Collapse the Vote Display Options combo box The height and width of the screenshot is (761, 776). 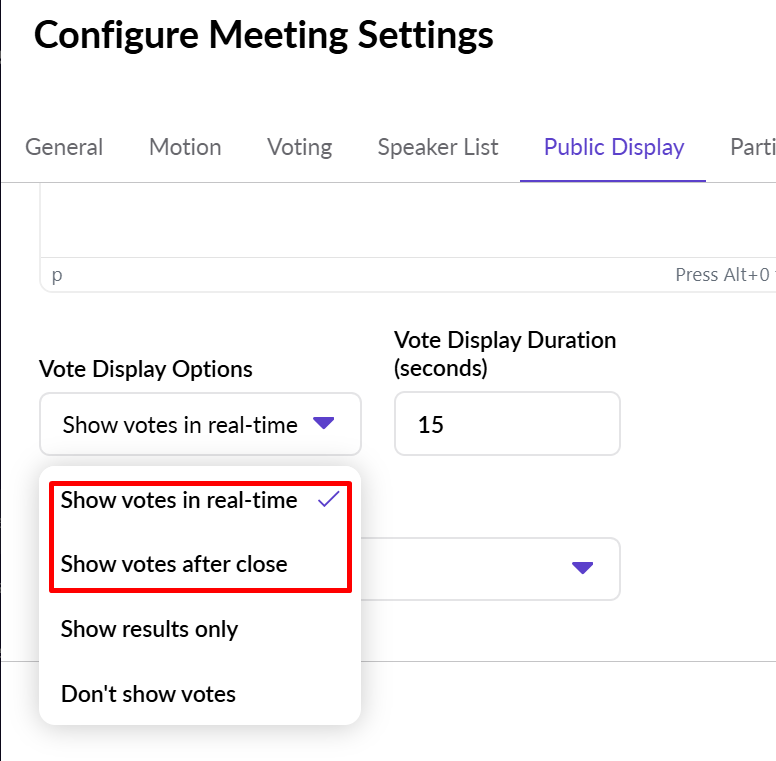(200, 424)
